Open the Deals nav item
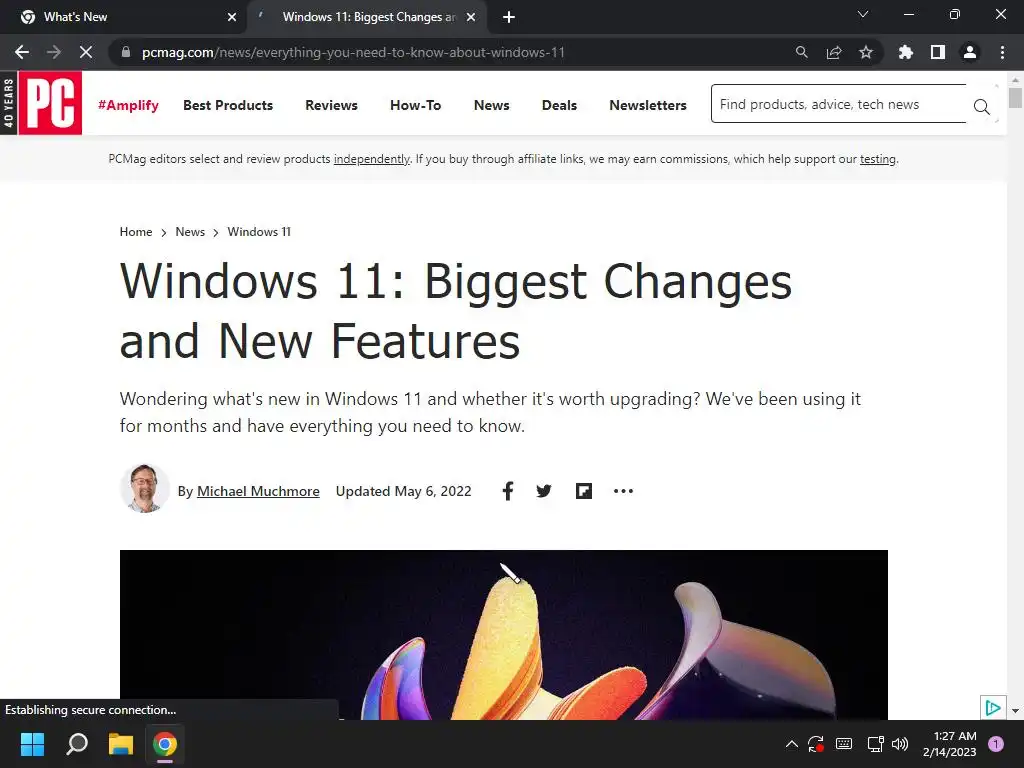Viewport: 1024px width, 768px height. (559, 105)
